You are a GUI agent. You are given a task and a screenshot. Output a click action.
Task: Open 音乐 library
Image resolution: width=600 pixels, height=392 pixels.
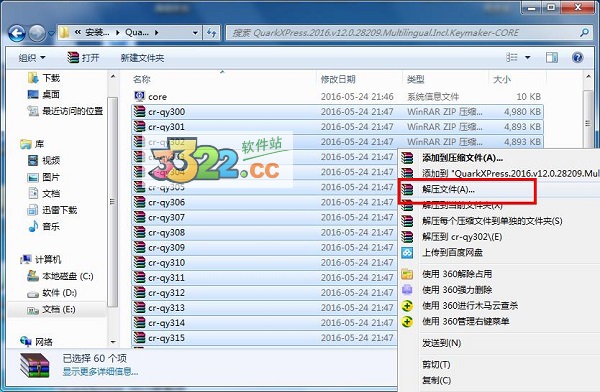pos(44,226)
